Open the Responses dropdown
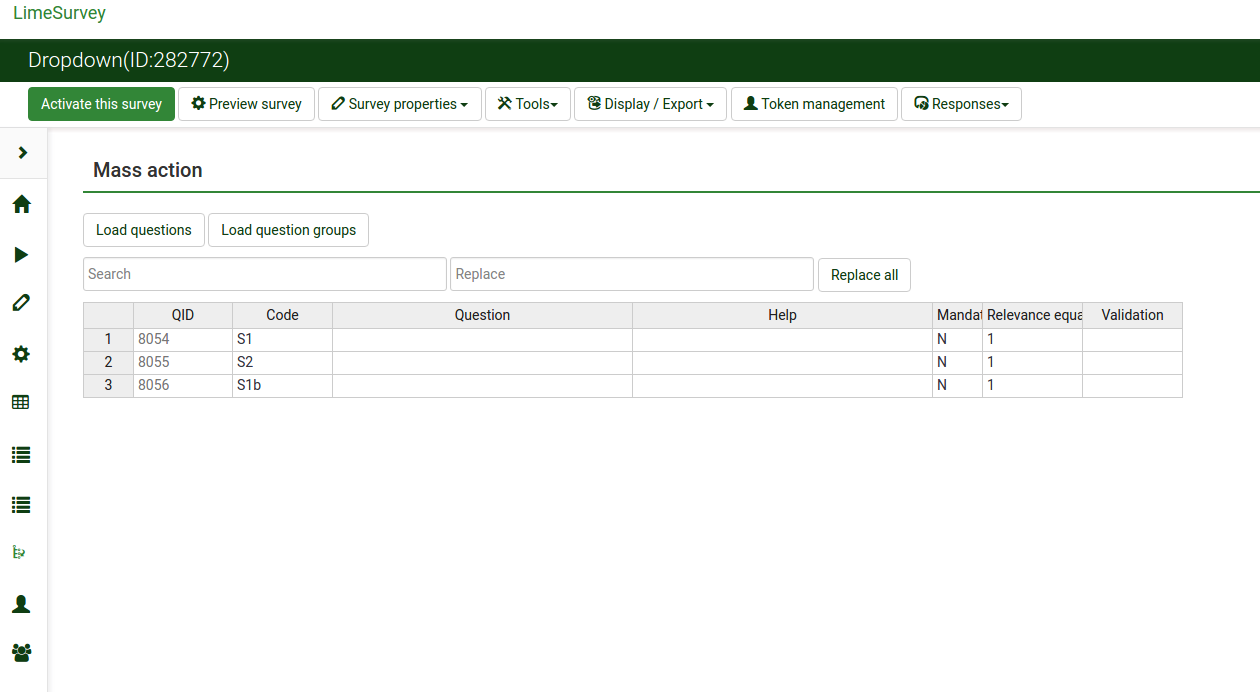Viewport: 1260px width, 692px height. click(x=961, y=104)
